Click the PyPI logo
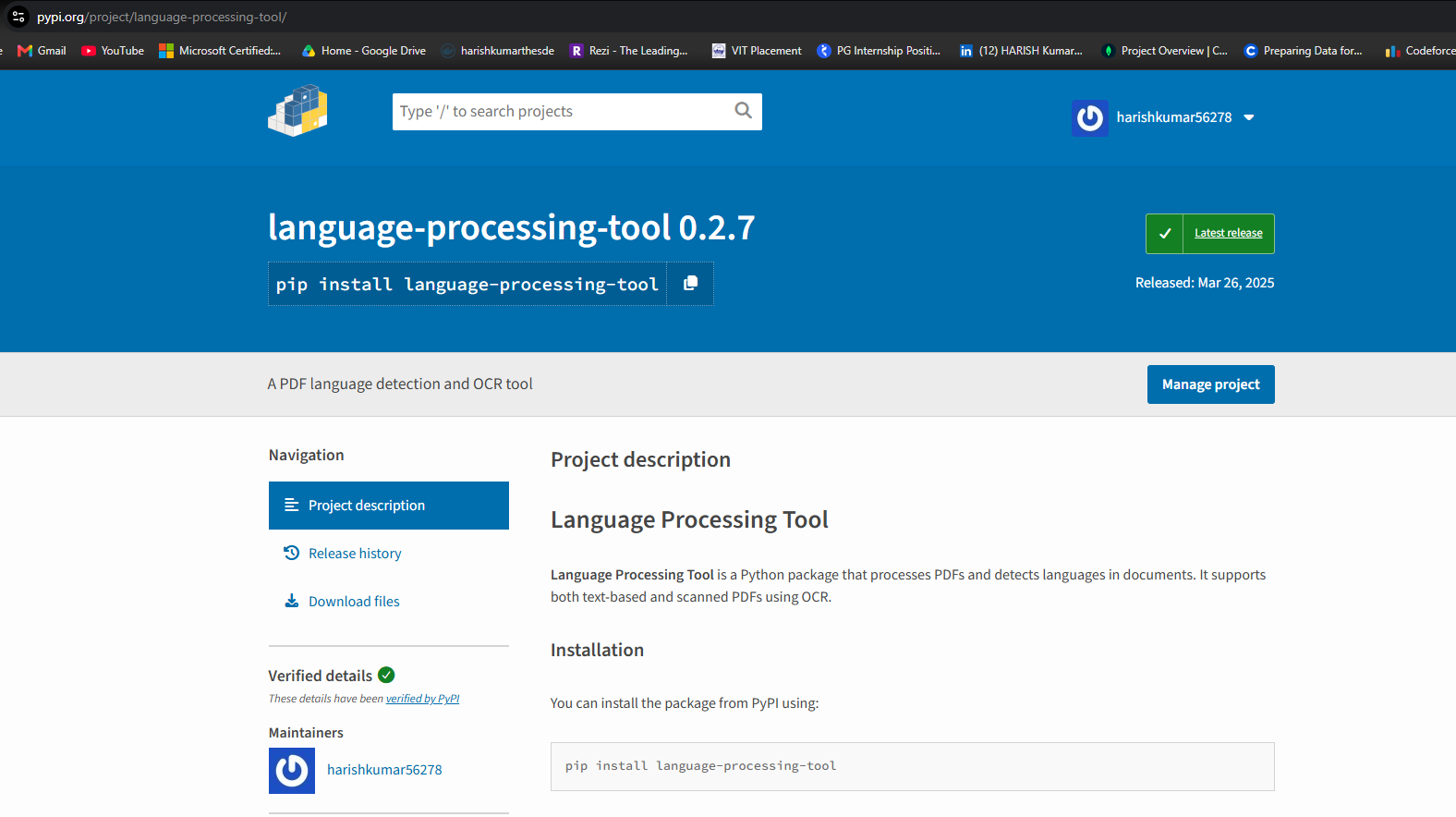Screen dimensions: 1456x817 tap(297, 112)
